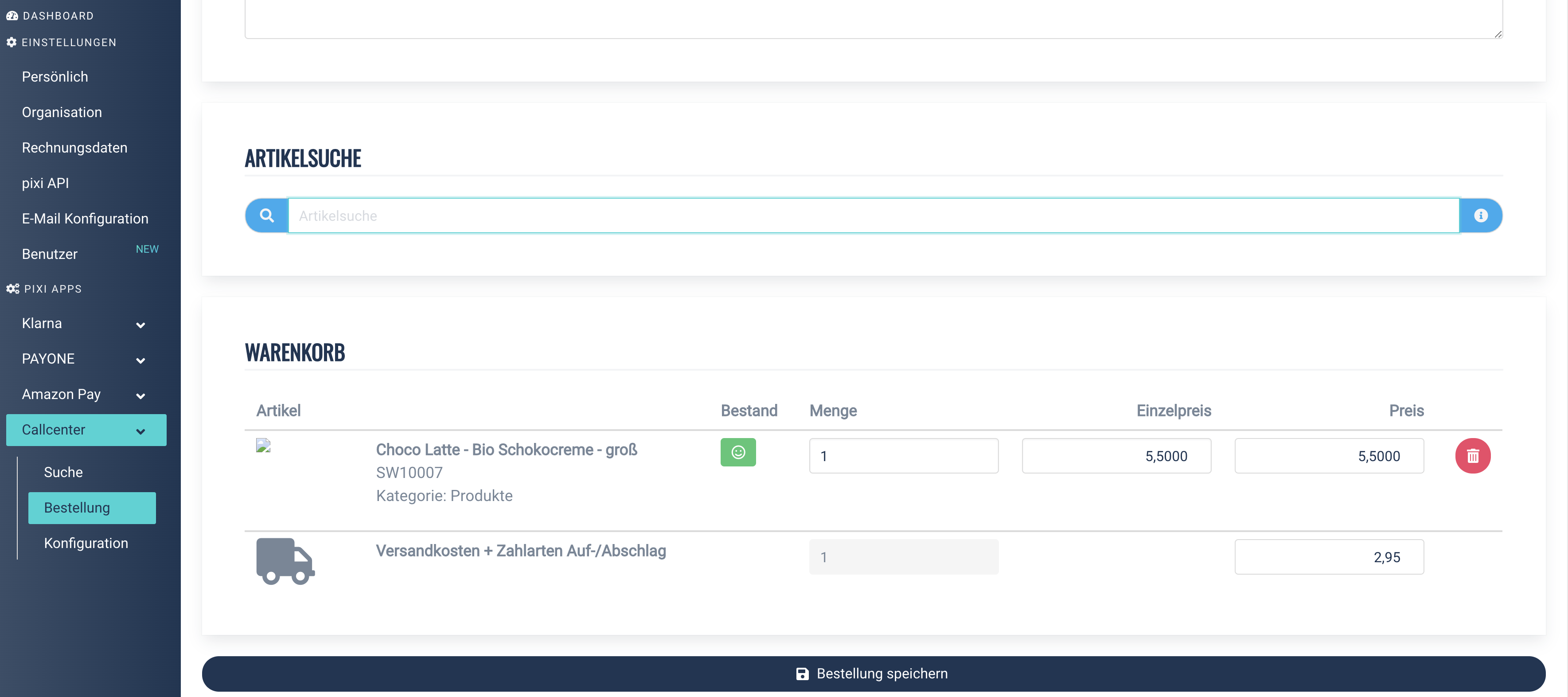1568x697 pixels.
Task: Click Choco Latte - Bio Schokocreme product name
Action: click(x=506, y=449)
